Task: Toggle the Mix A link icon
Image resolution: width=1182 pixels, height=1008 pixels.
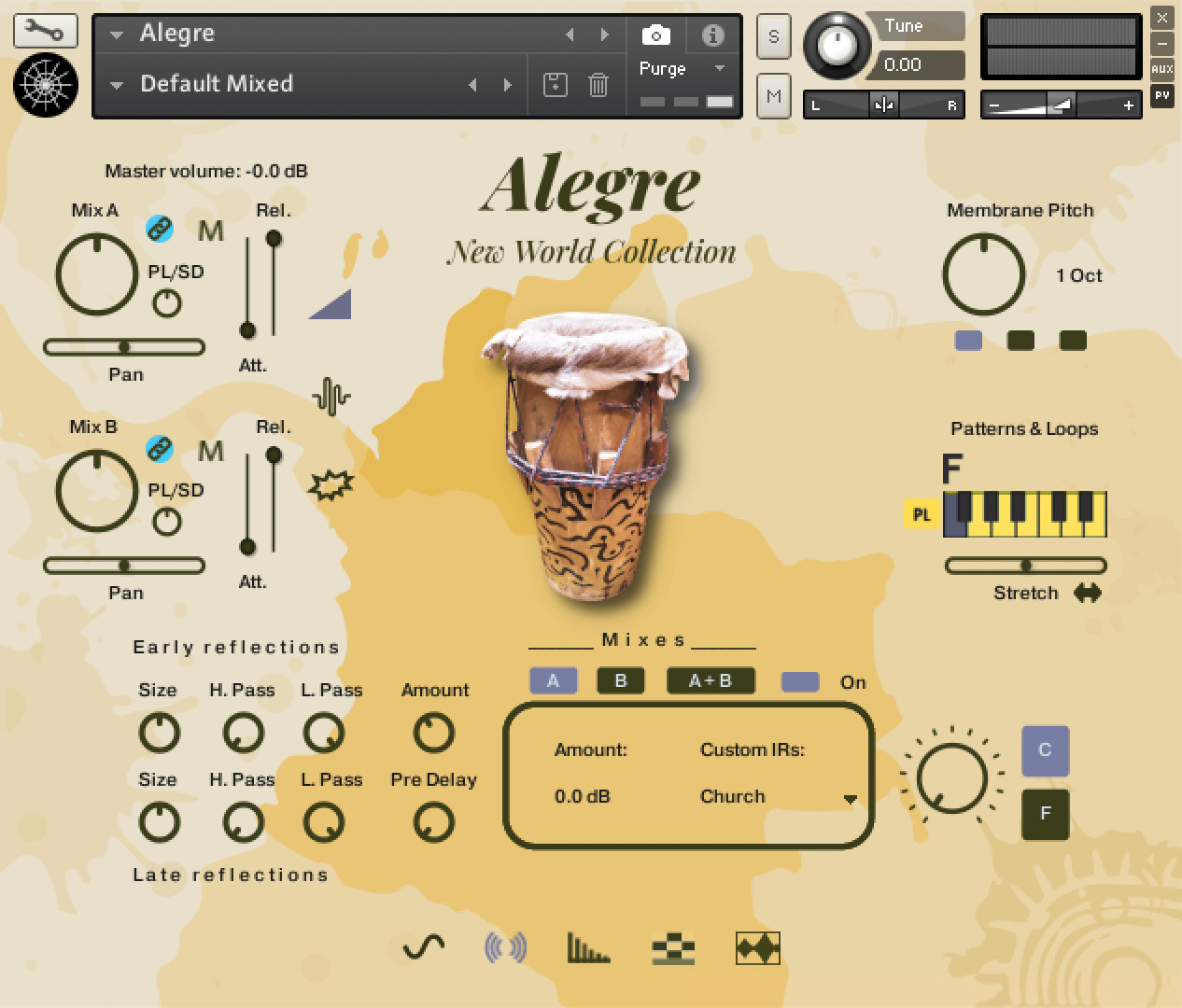Action: [160, 229]
